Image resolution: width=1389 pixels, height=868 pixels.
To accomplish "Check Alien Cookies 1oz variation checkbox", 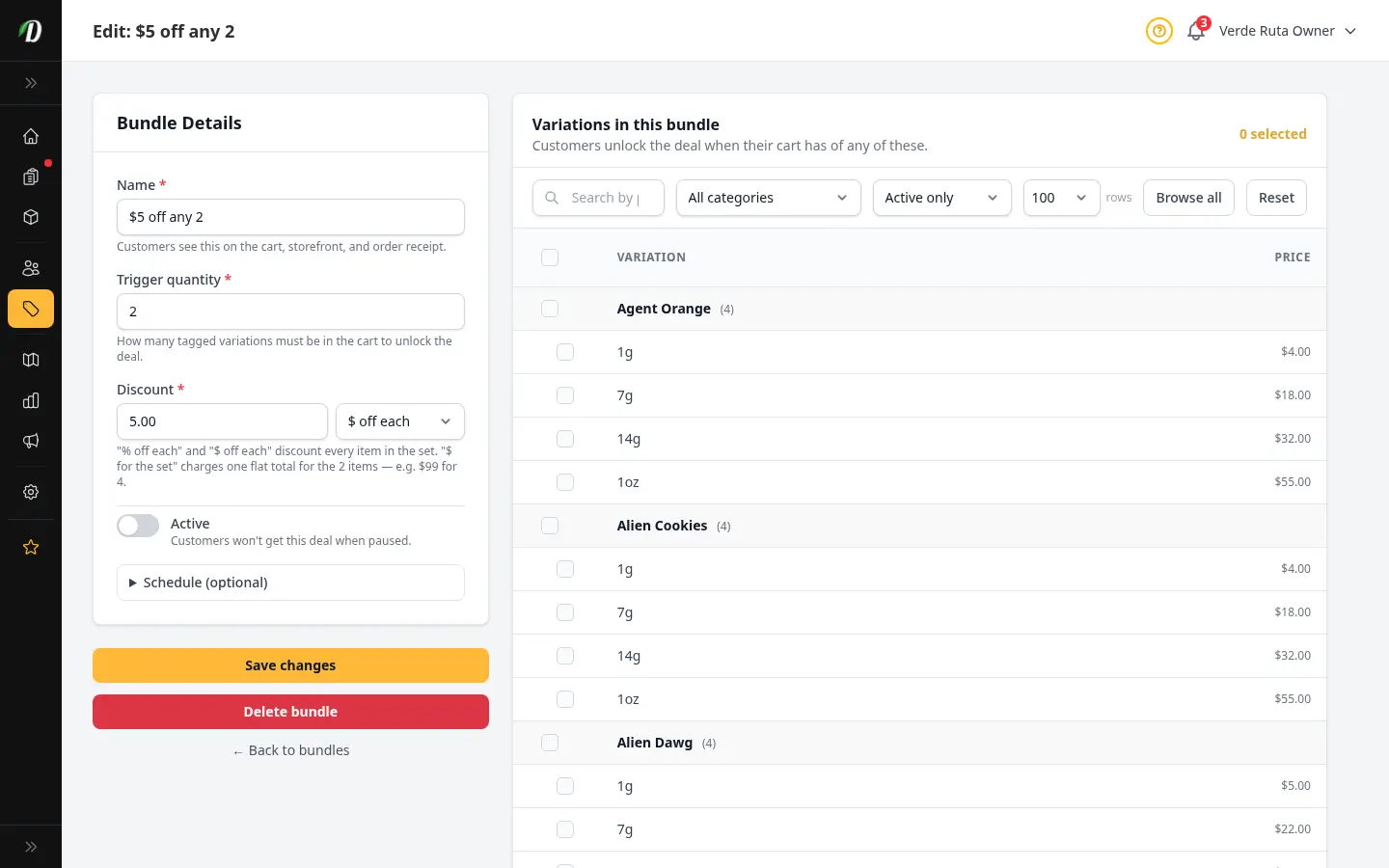I will (x=565, y=699).
